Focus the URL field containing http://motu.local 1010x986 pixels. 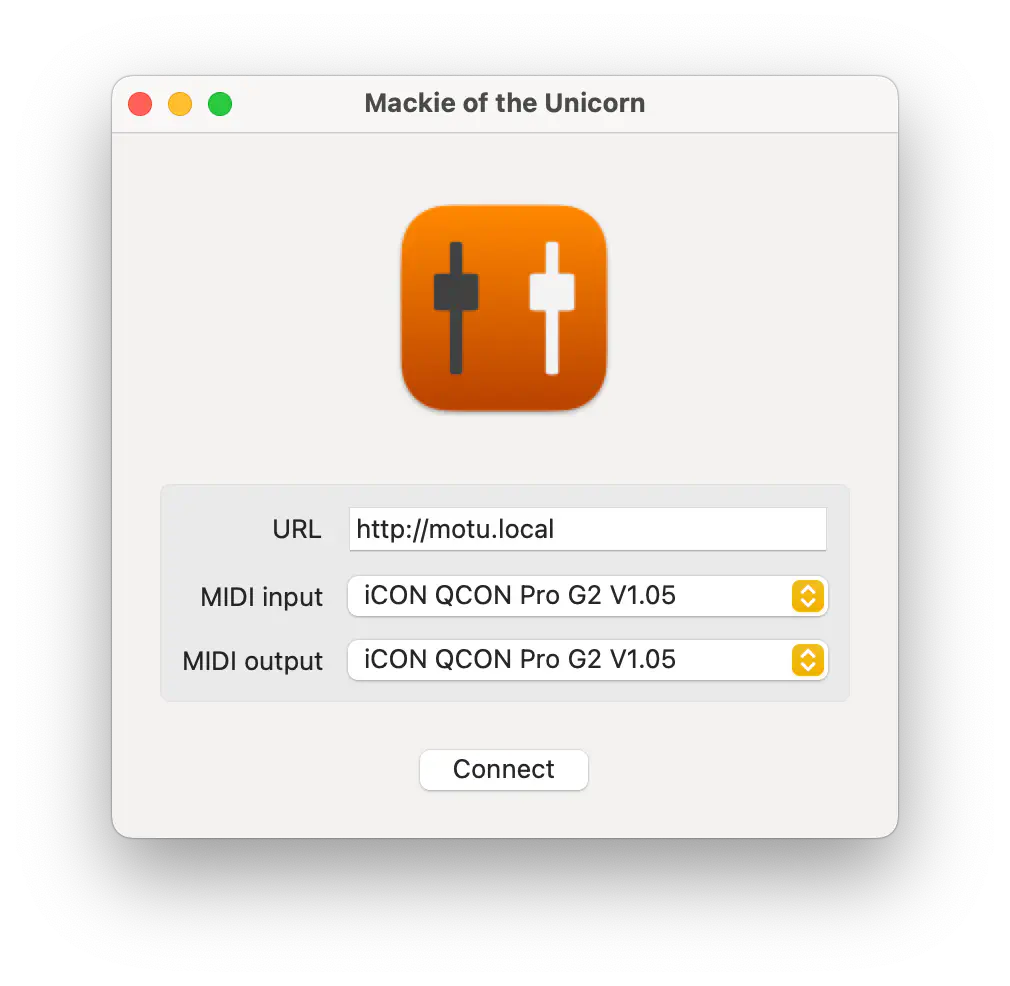tap(587, 529)
